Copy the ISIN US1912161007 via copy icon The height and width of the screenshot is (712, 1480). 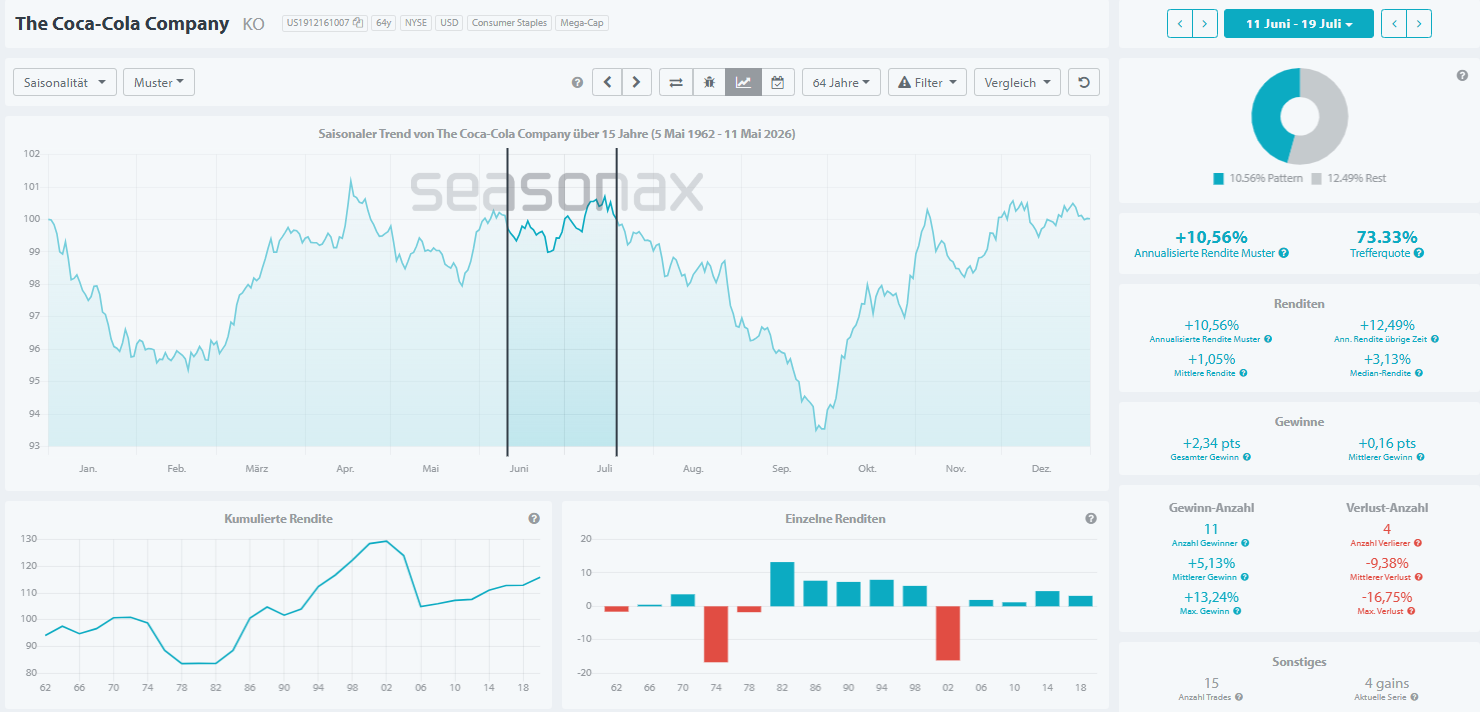click(x=358, y=23)
